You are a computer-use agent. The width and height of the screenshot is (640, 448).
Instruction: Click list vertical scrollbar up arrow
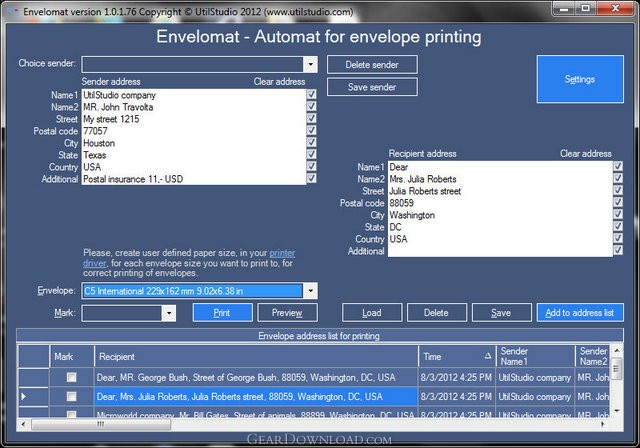click(617, 350)
